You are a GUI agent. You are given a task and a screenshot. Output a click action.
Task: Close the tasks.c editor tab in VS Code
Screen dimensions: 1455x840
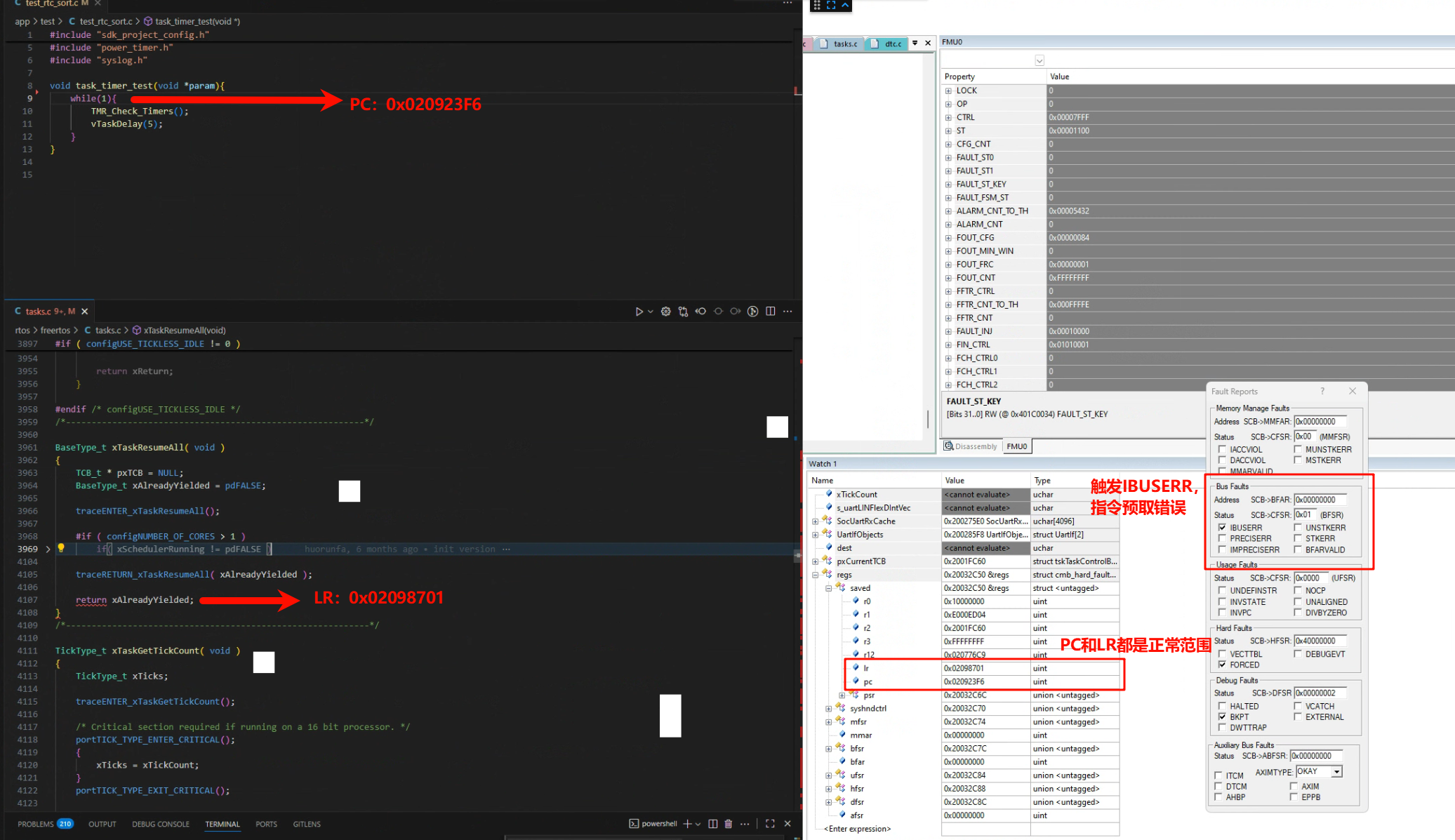[x=85, y=312]
